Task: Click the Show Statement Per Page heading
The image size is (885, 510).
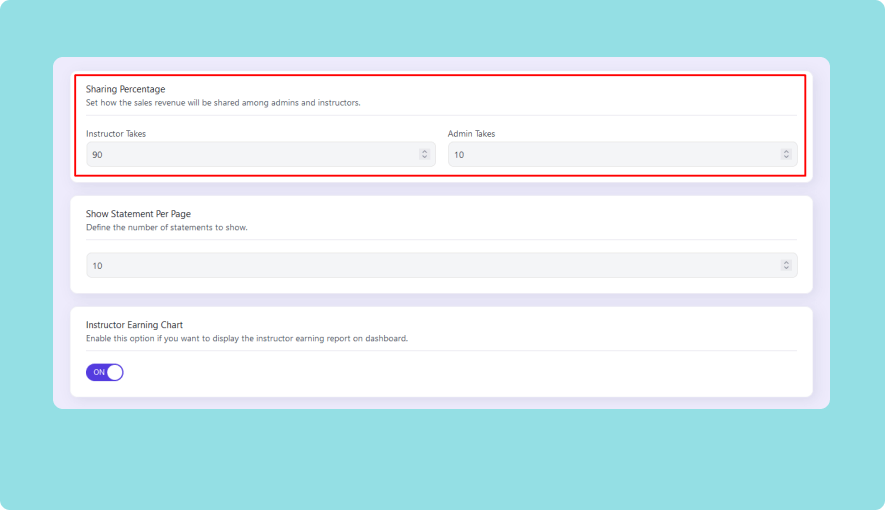Action: (138, 214)
